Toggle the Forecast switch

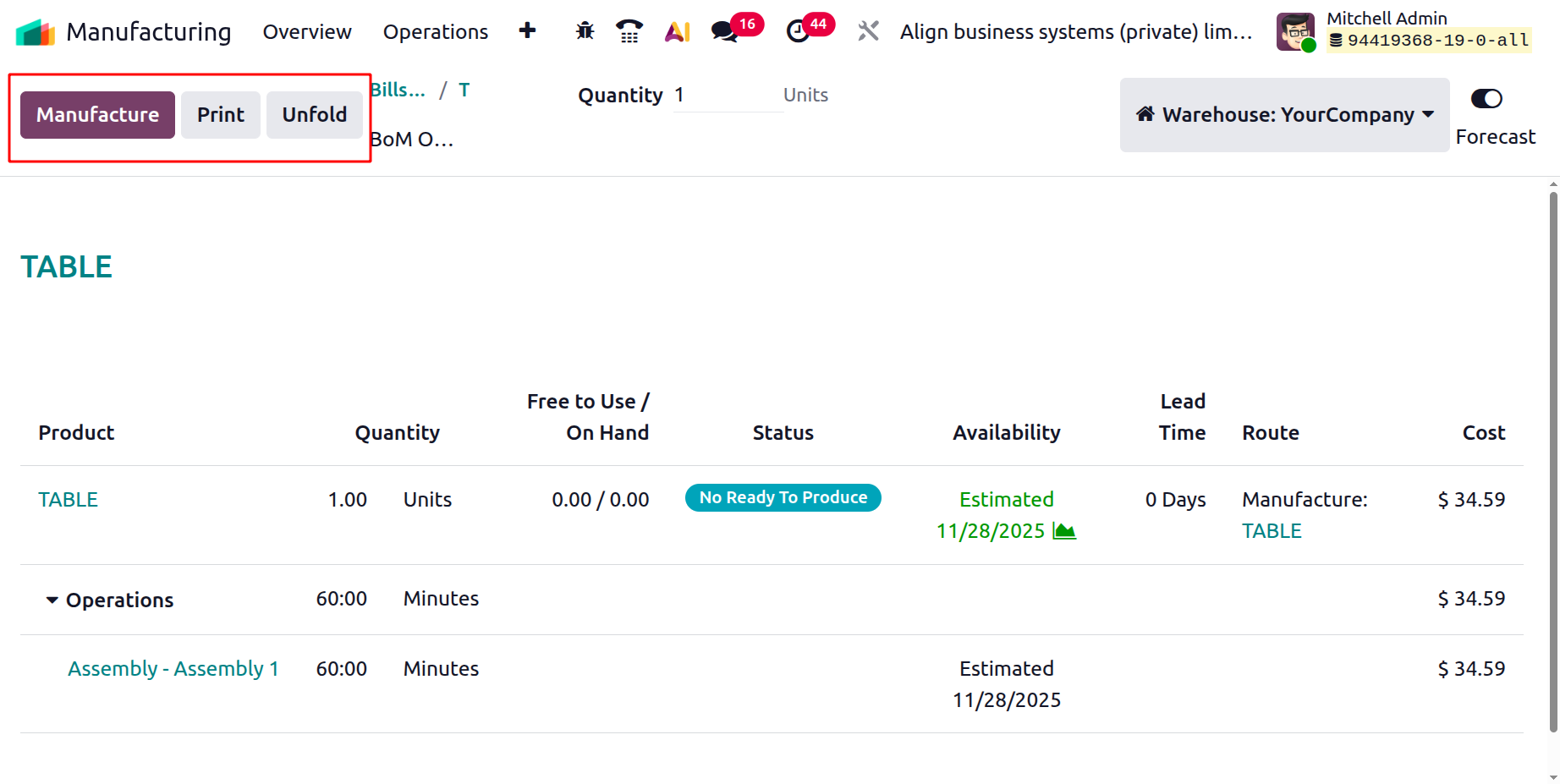coord(1486,99)
